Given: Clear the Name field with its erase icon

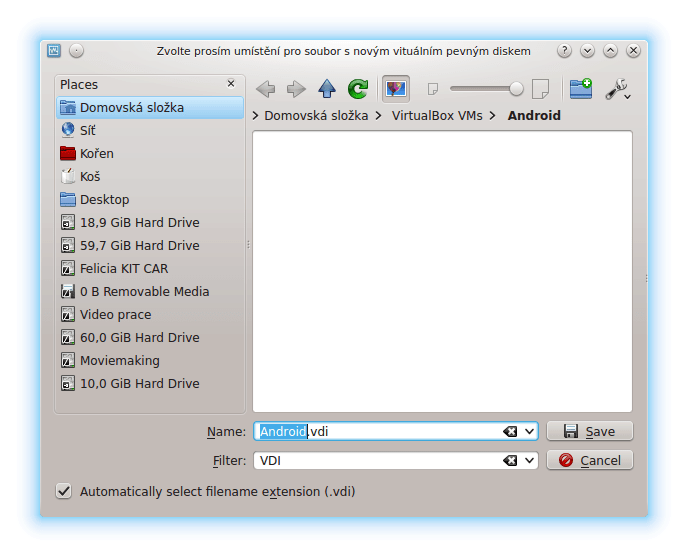Looking at the screenshot, I should point(510,431).
